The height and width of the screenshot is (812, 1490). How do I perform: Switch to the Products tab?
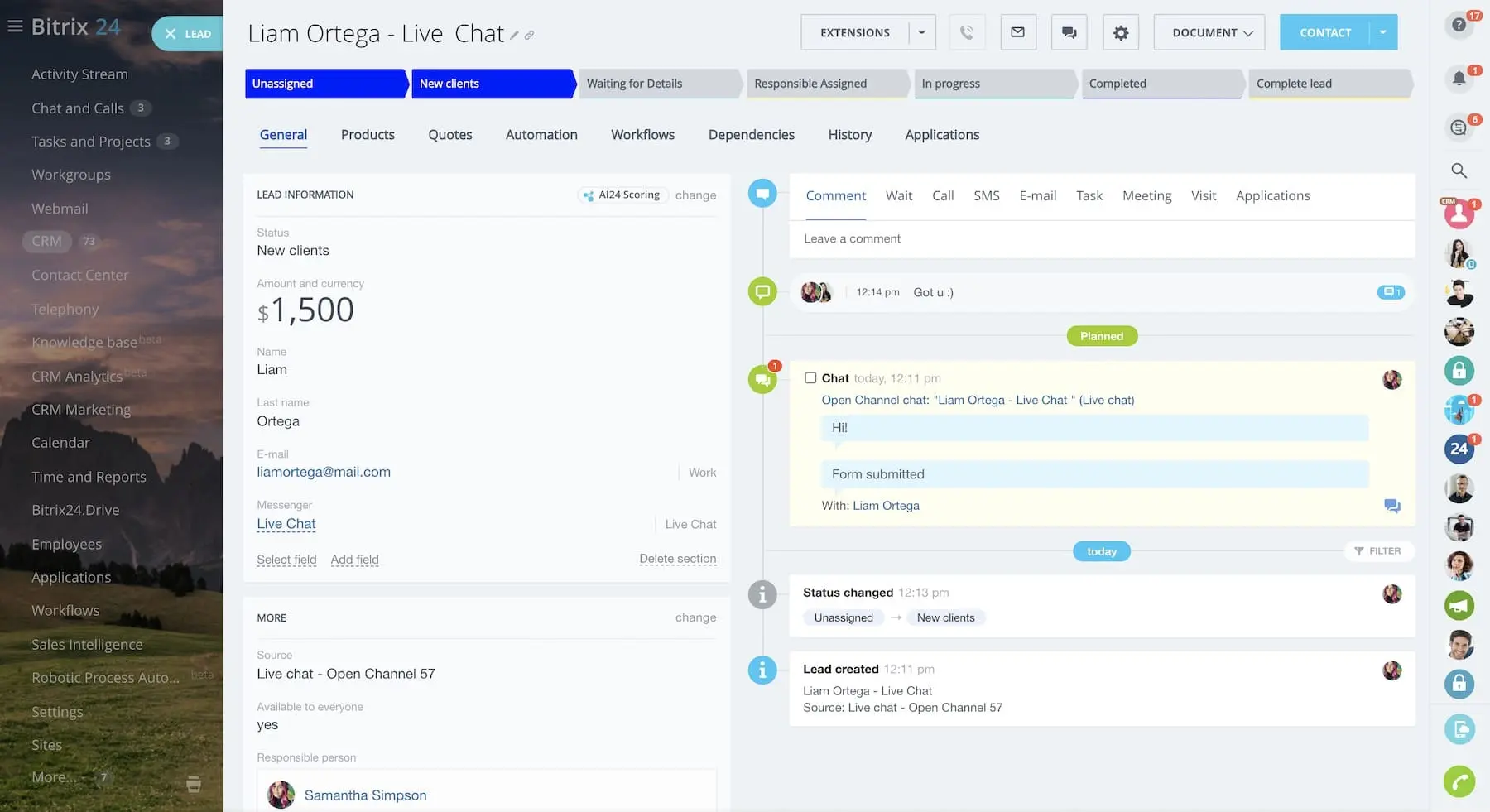coord(368,135)
